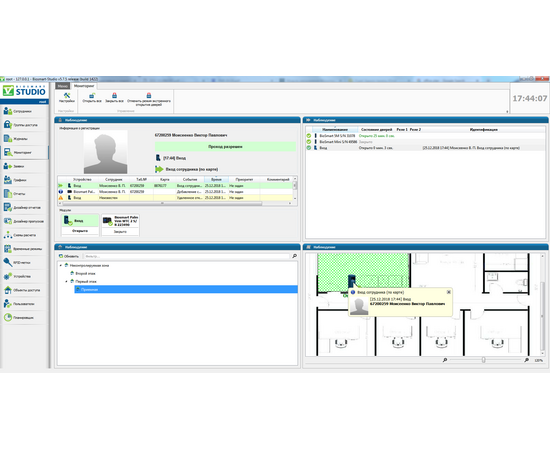Collapse the Первый этаж tree node
This screenshot has height=450, width=550.
click(x=66, y=281)
